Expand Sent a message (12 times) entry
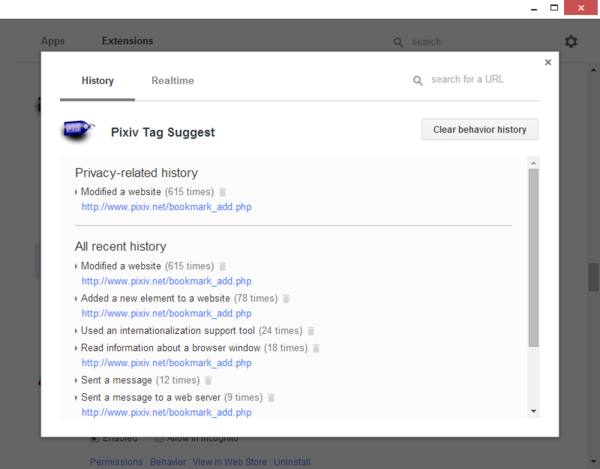The image size is (600, 469). 76,381
